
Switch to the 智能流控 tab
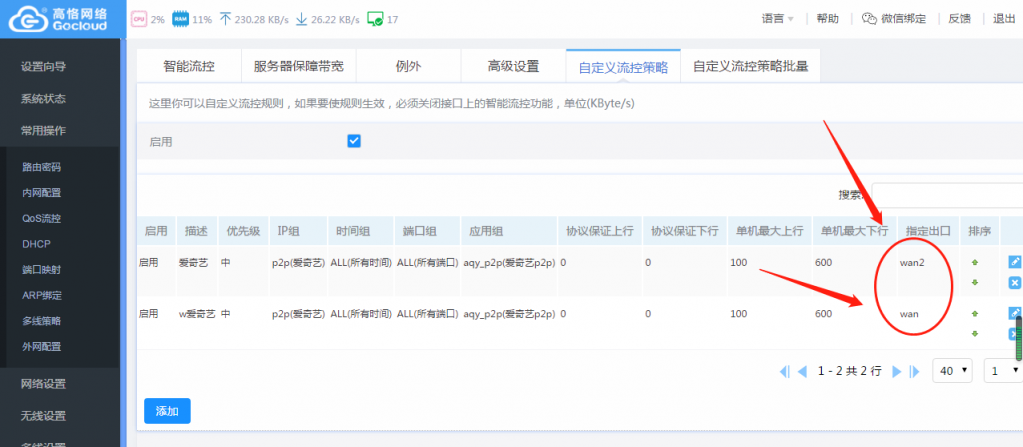point(189,67)
